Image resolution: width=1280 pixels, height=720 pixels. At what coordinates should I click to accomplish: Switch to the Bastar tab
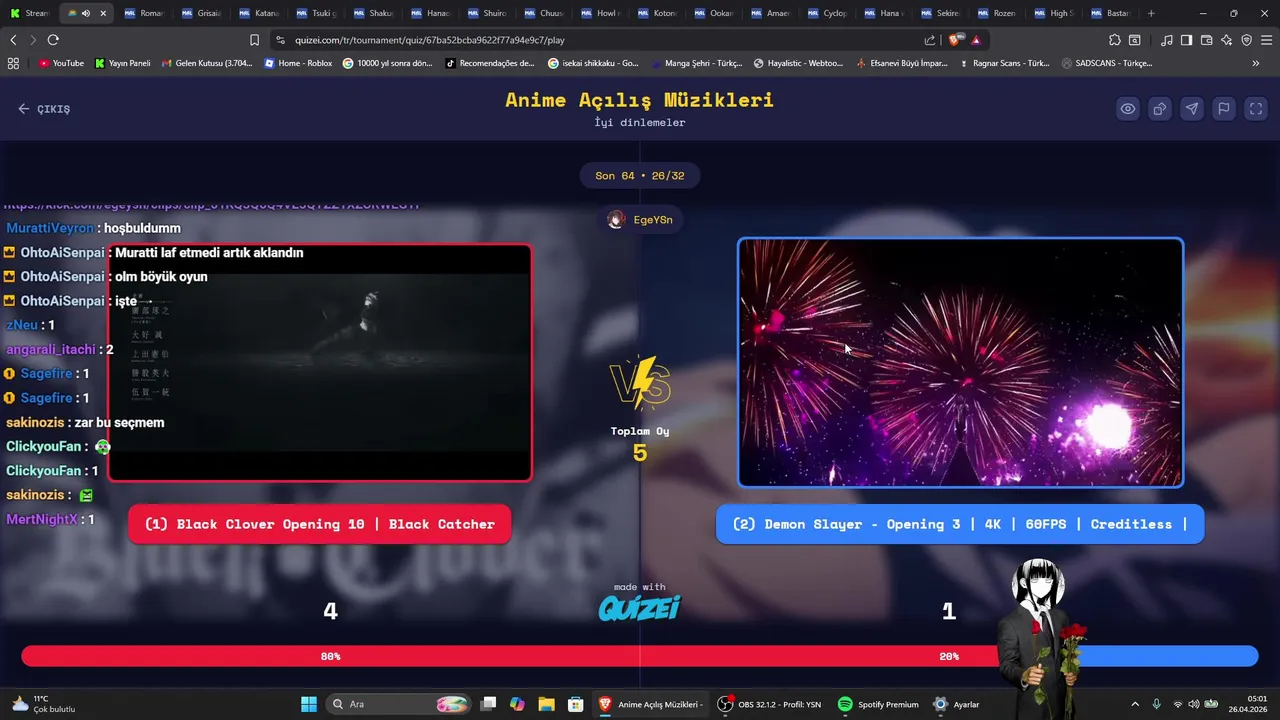(1112, 13)
